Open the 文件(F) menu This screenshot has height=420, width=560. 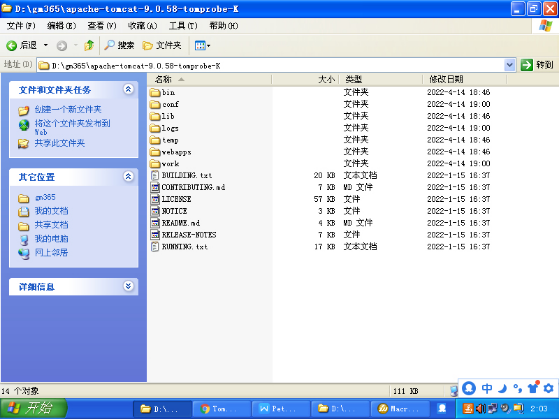pyautogui.click(x=21, y=26)
